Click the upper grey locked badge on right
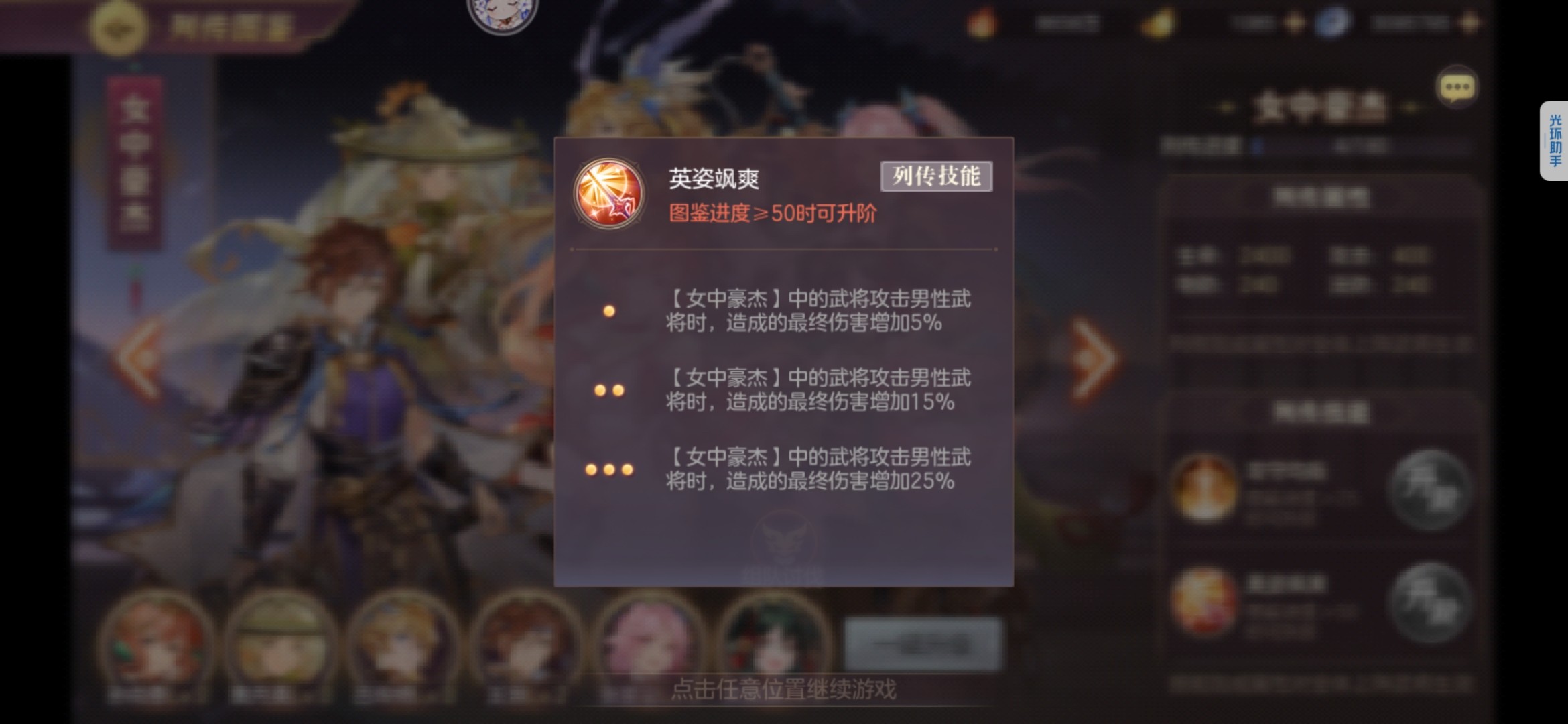 (1430, 490)
